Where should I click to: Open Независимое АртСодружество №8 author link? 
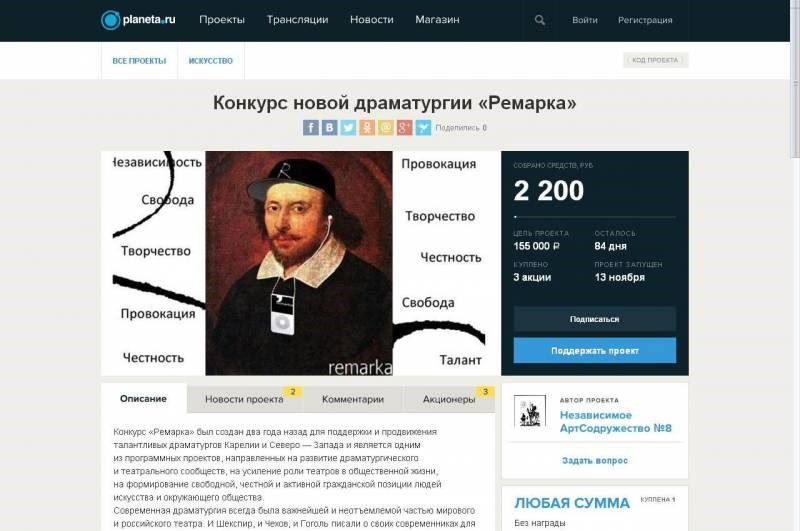[615, 422]
